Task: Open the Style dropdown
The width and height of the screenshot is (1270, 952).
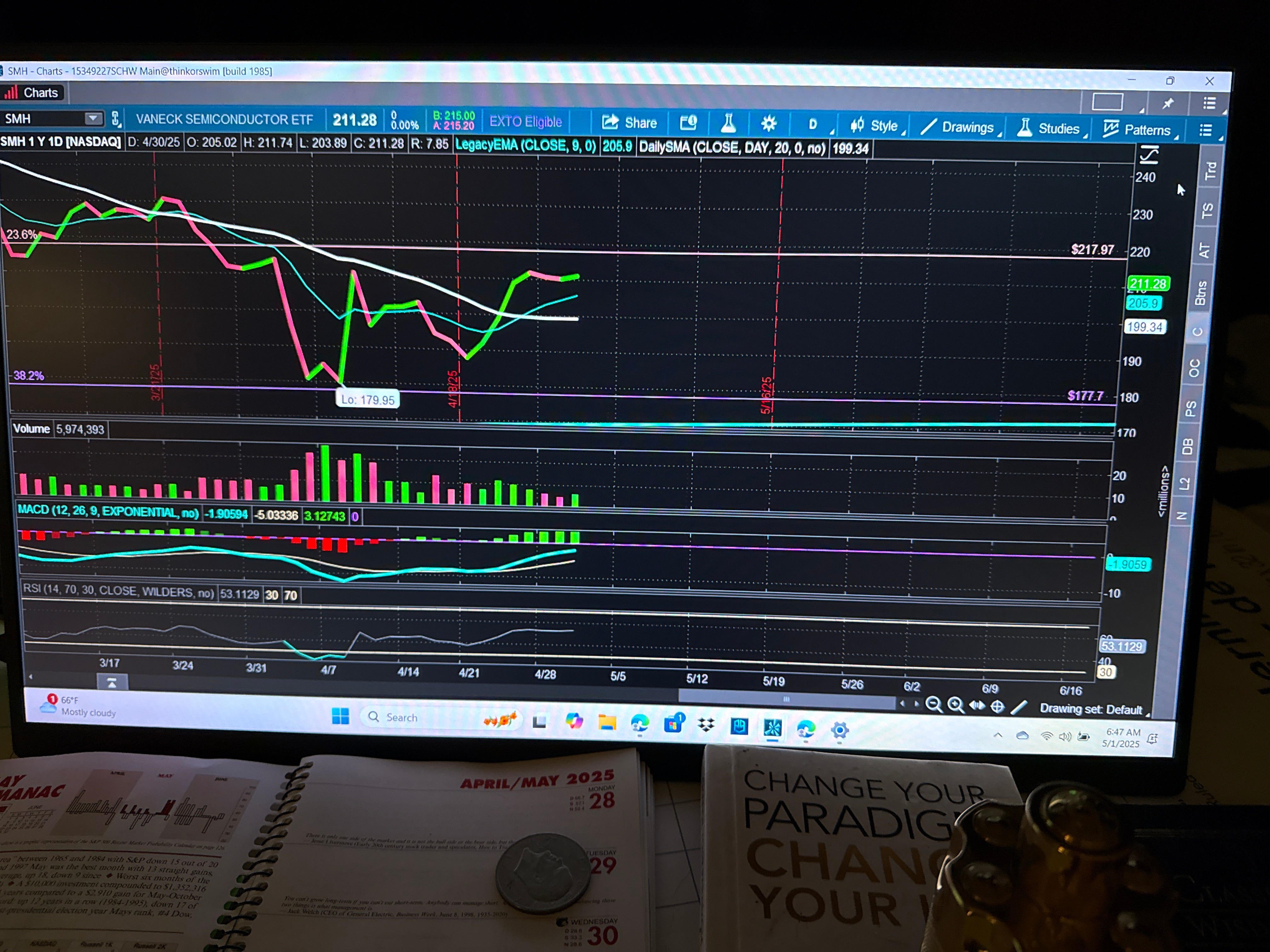Action: [877, 126]
